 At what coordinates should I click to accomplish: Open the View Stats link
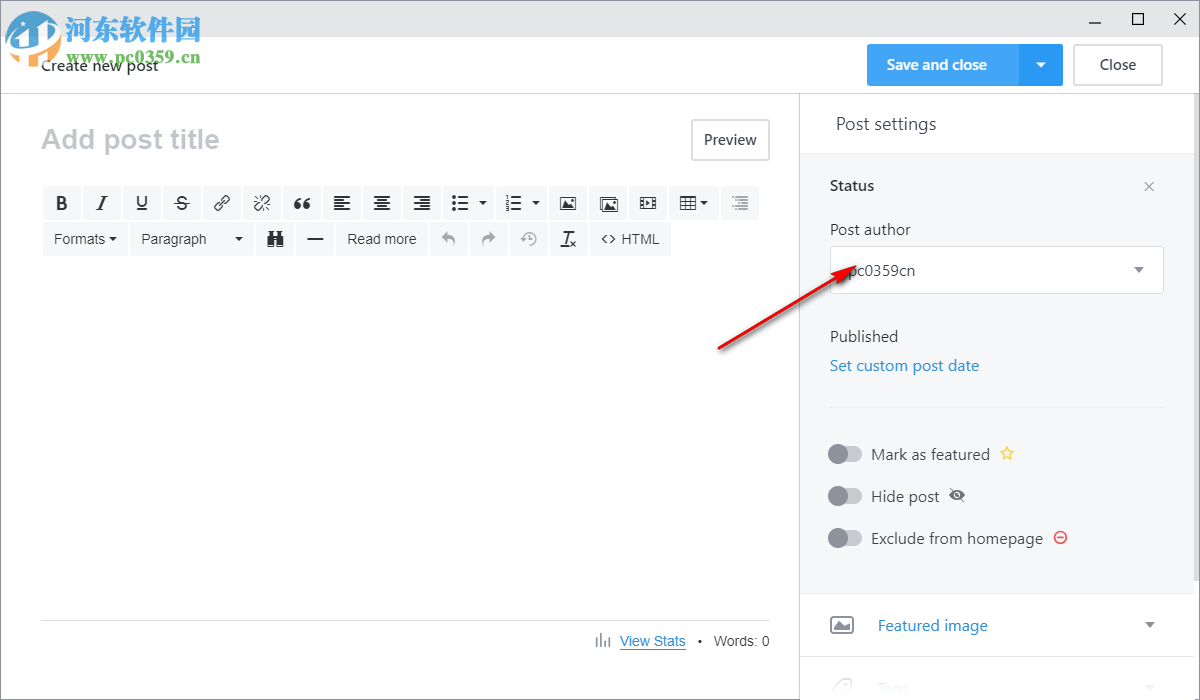(x=652, y=641)
